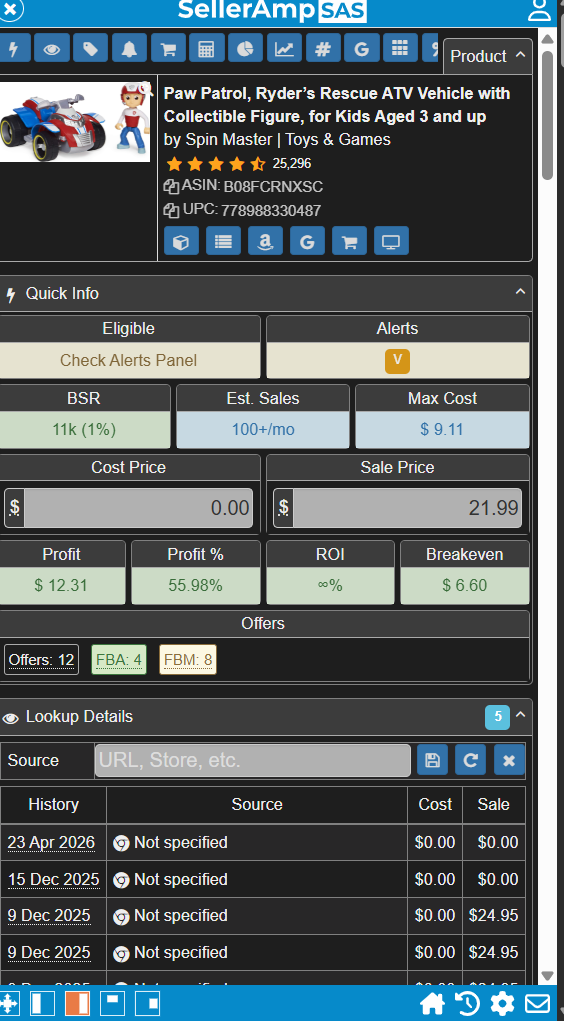Click the Offers: 12 badge

coord(42,660)
